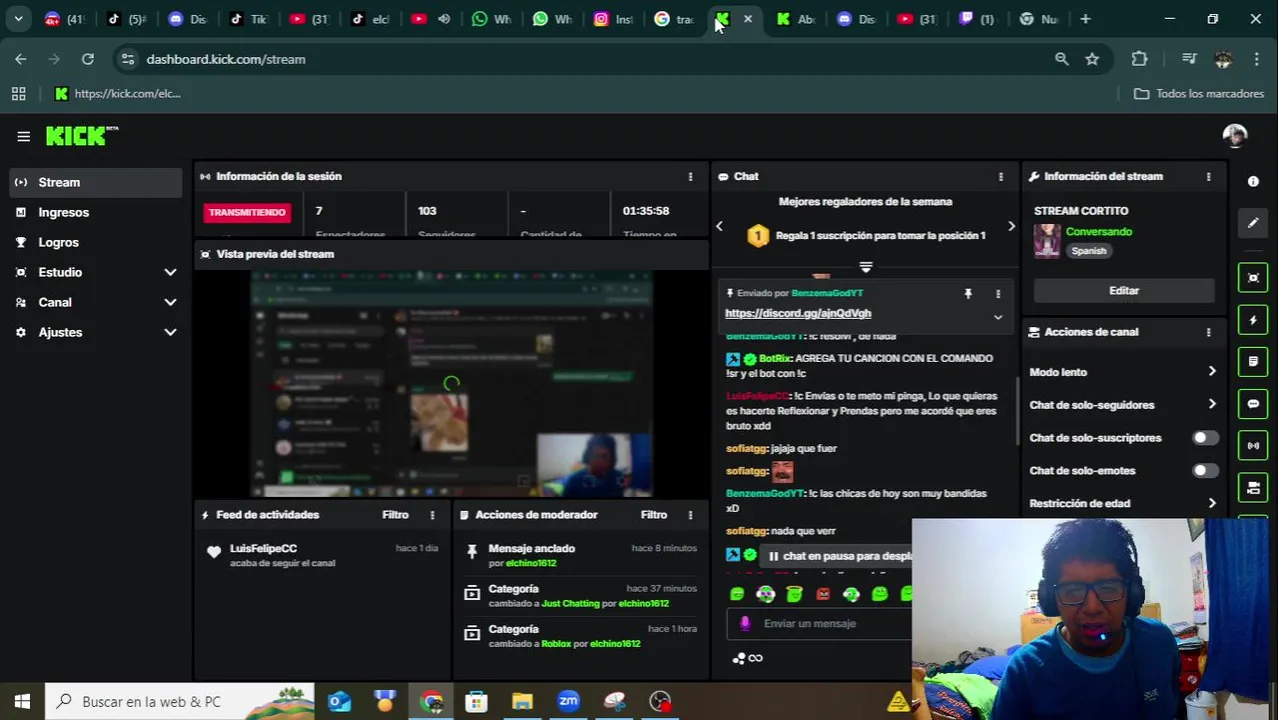Image resolution: width=1278 pixels, height=720 pixels.
Task: Click the stream preview video
Action: point(451,383)
